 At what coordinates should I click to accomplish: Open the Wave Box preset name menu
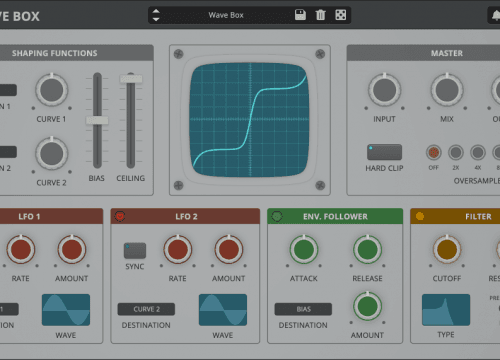(x=226, y=15)
